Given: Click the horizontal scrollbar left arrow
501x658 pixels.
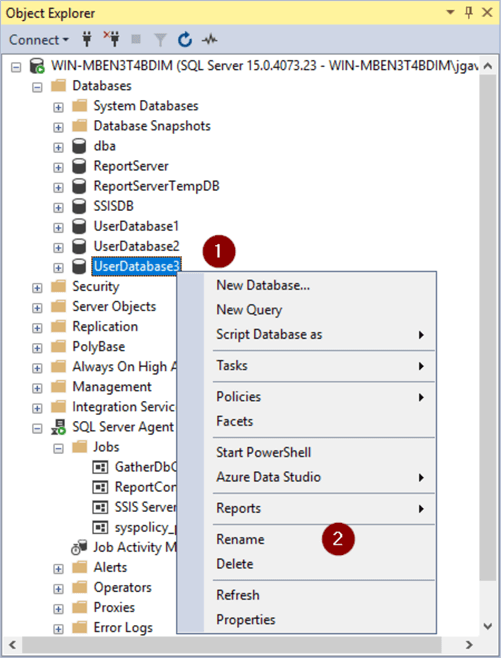Looking at the screenshot, I should pyautogui.click(x=12, y=645).
